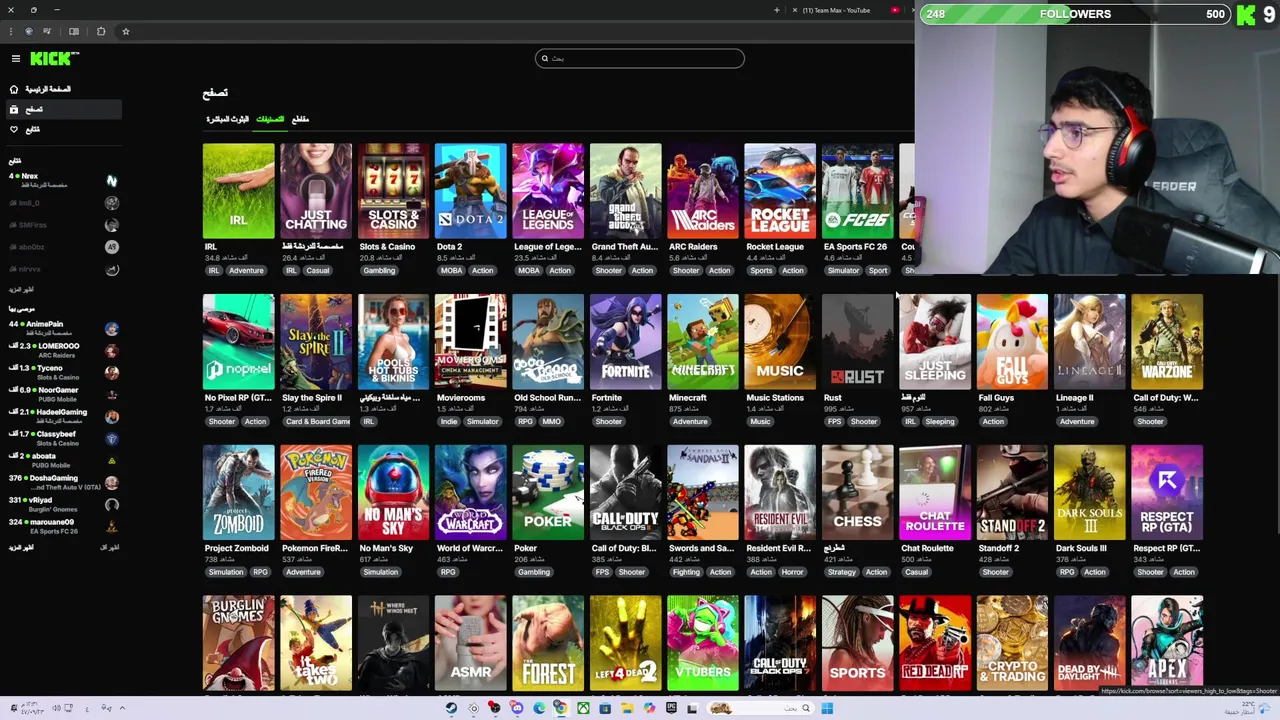Switch to Chrome in the taskbar

click(560, 708)
